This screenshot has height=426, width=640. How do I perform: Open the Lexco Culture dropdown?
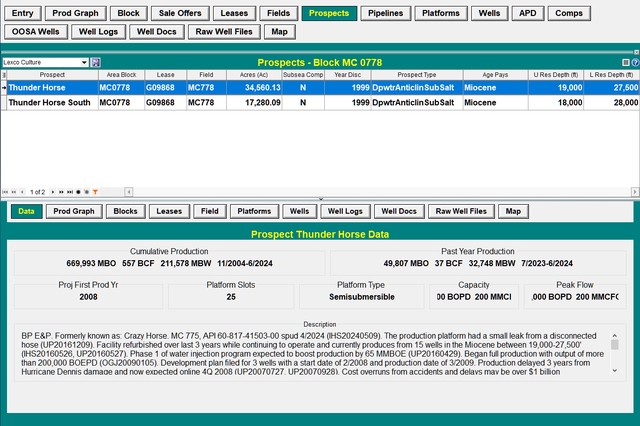(x=83, y=62)
